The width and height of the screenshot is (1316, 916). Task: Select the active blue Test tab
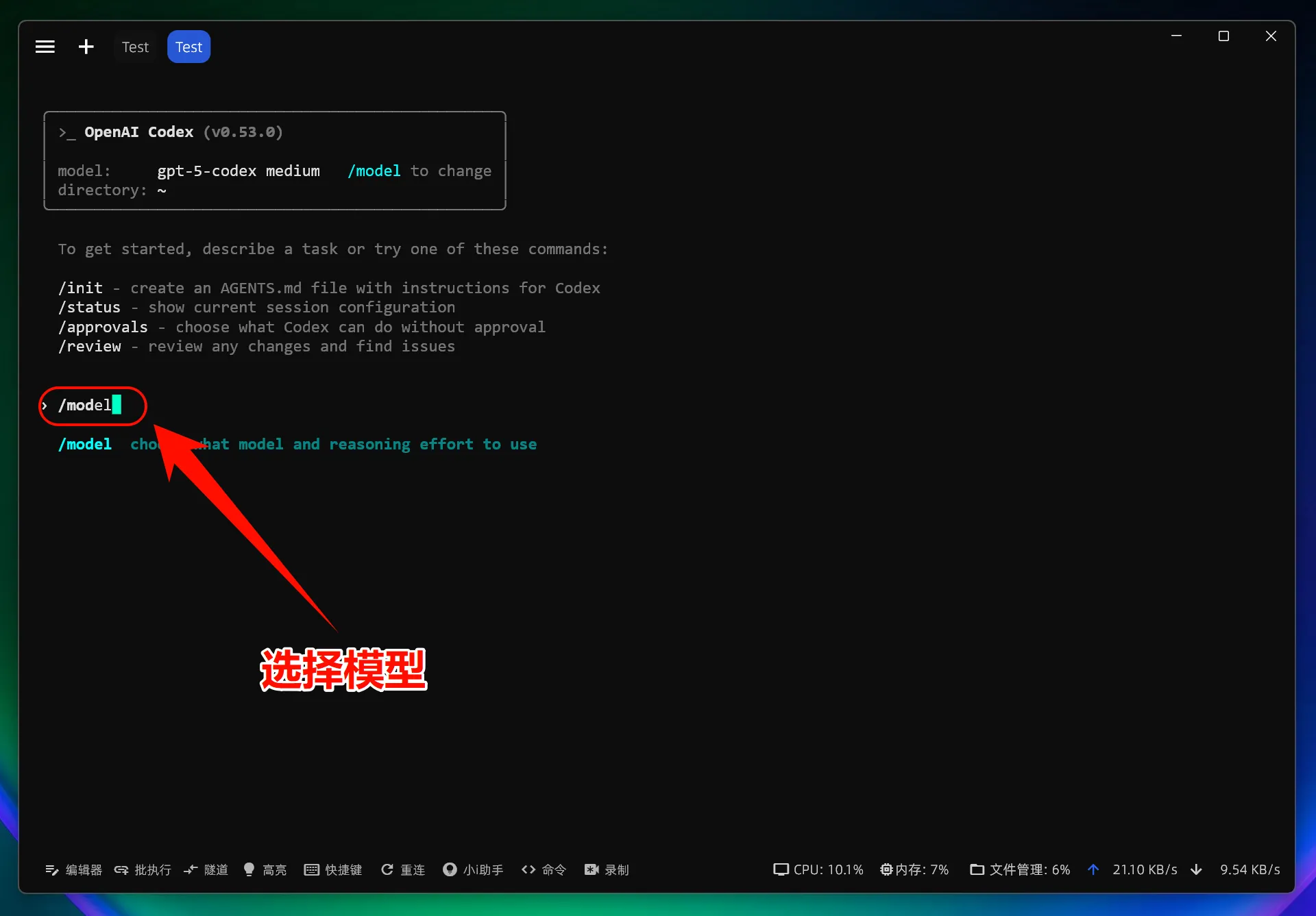pos(188,46)
